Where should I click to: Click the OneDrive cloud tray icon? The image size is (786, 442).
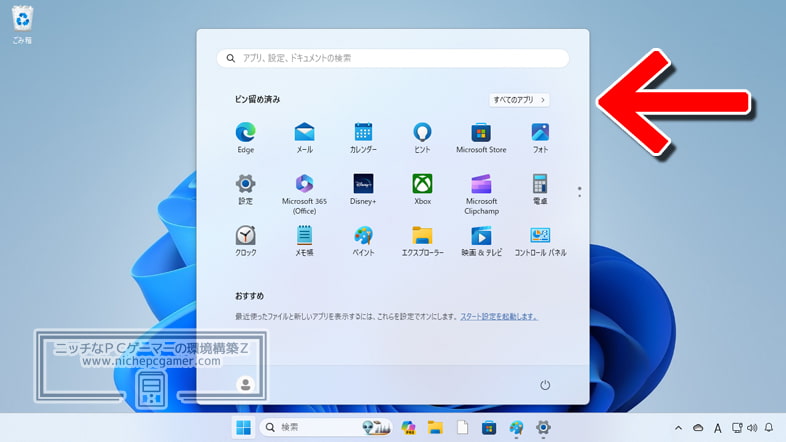click(698, 428)
